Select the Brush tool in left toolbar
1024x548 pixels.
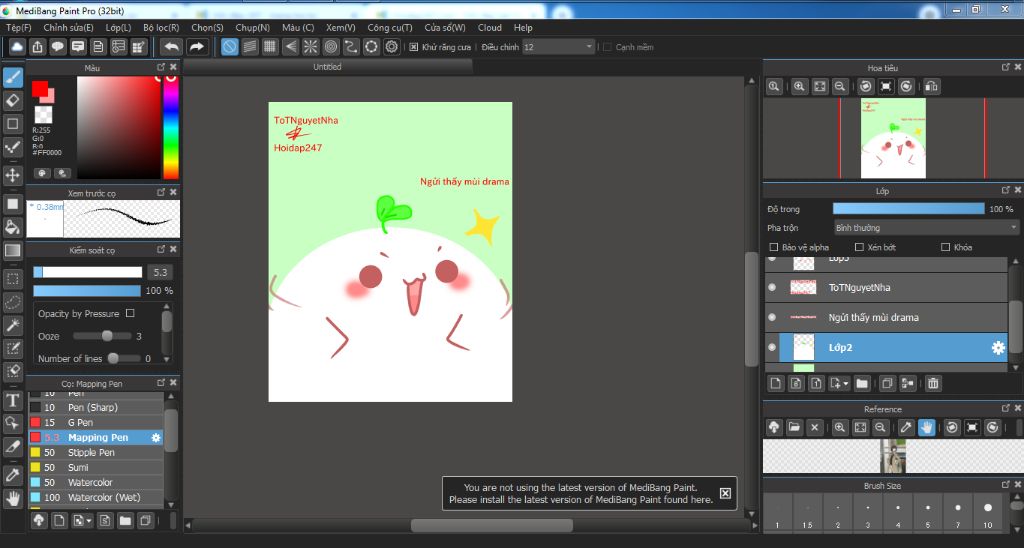click(x=13, y=77)
